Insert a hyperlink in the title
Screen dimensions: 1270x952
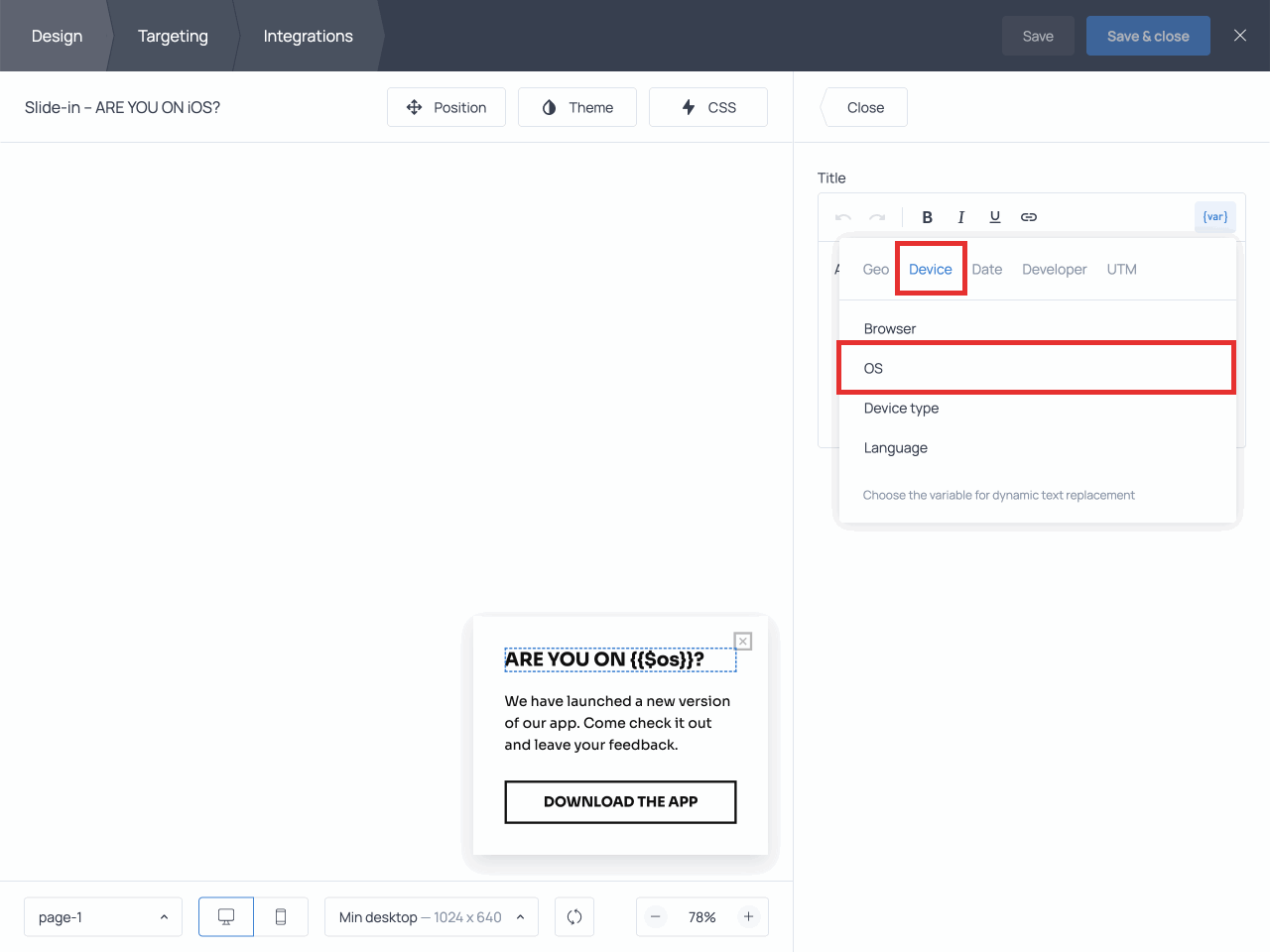point(1029,217)
